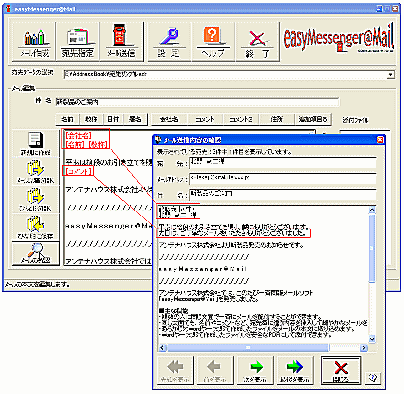Screen dimensions: 404x394
Task: Expand the address data file dropdown
Action: point(390,74)
